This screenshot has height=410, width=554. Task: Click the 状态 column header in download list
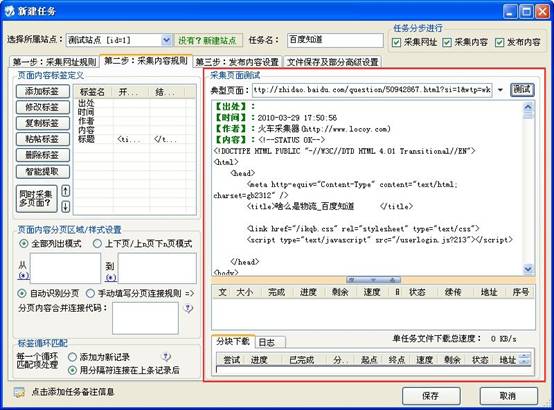(418, 292)
